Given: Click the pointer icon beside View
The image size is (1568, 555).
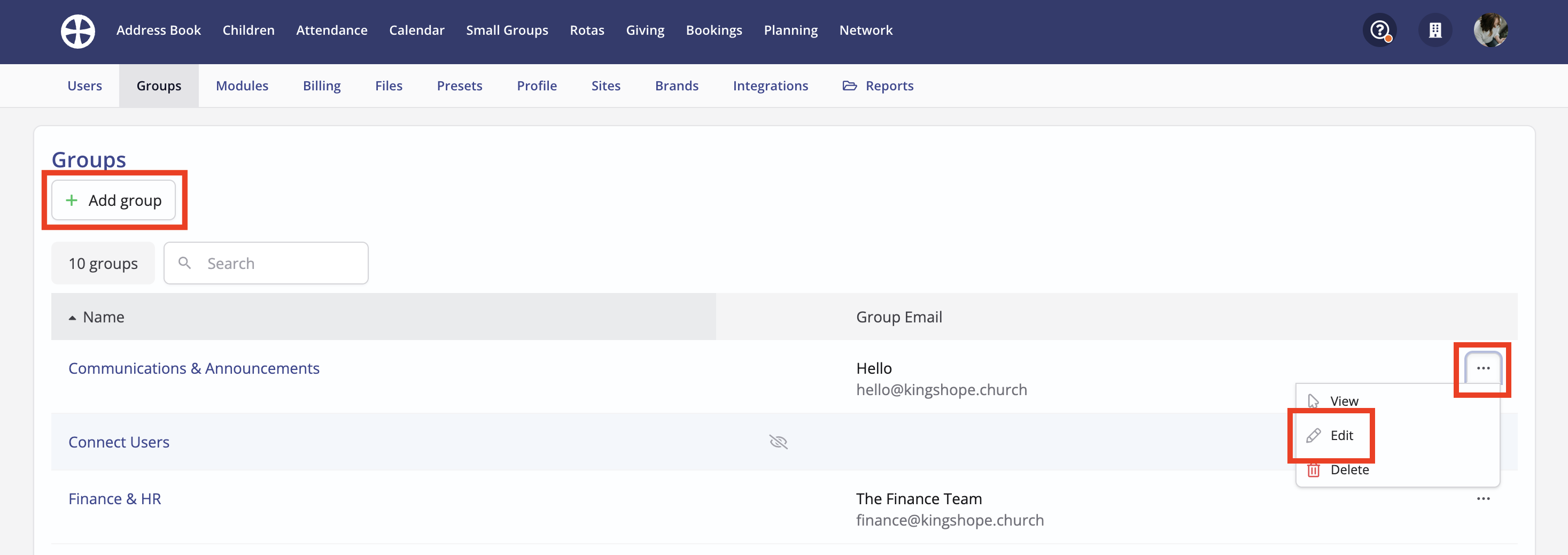Looking at the screenshot, I should pos(1314,401).
